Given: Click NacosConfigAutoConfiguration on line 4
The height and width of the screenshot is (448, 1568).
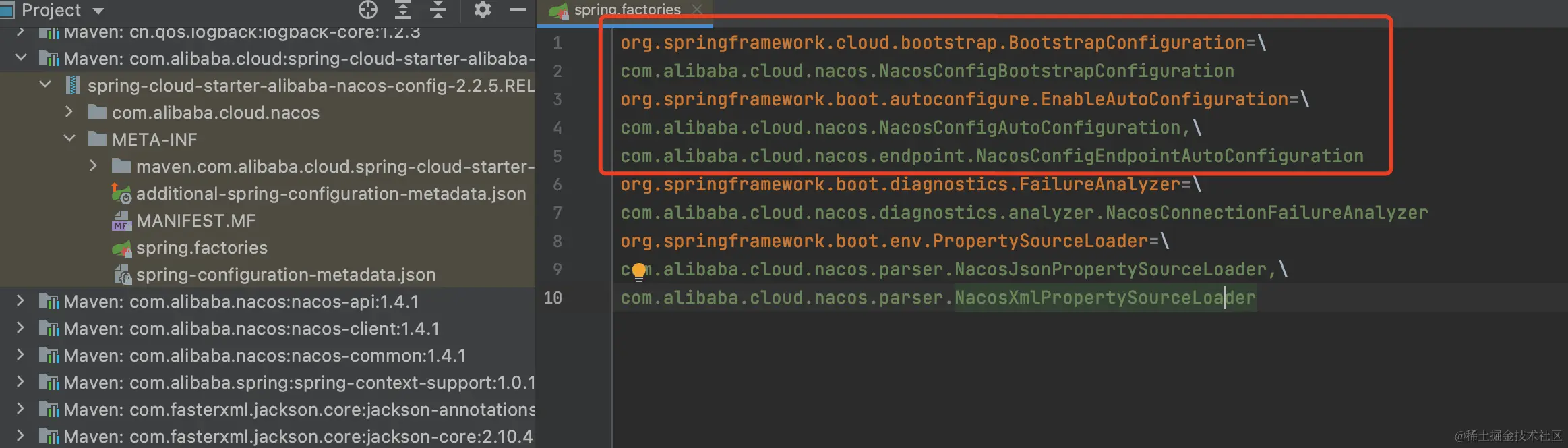Looking at the screenshot, I should (x=1030, y=128).
